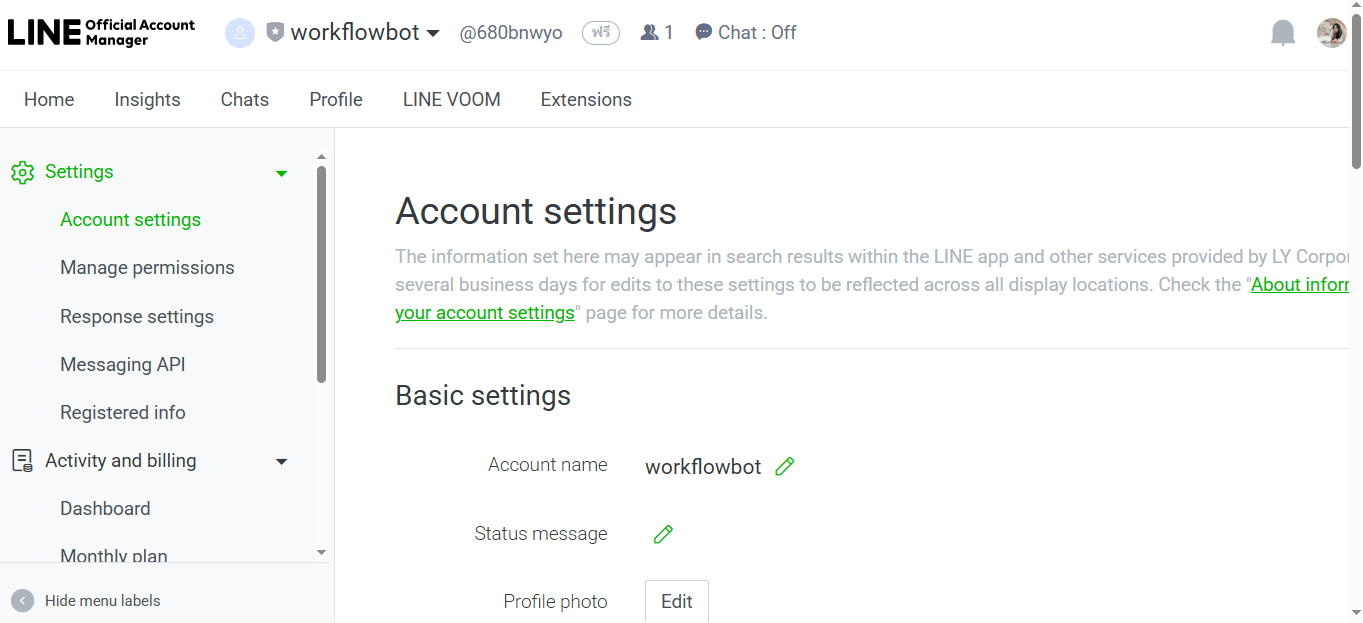Click the LINE Official Account Manager logo
Screen dimensions: 1363x623
[101, 32]
